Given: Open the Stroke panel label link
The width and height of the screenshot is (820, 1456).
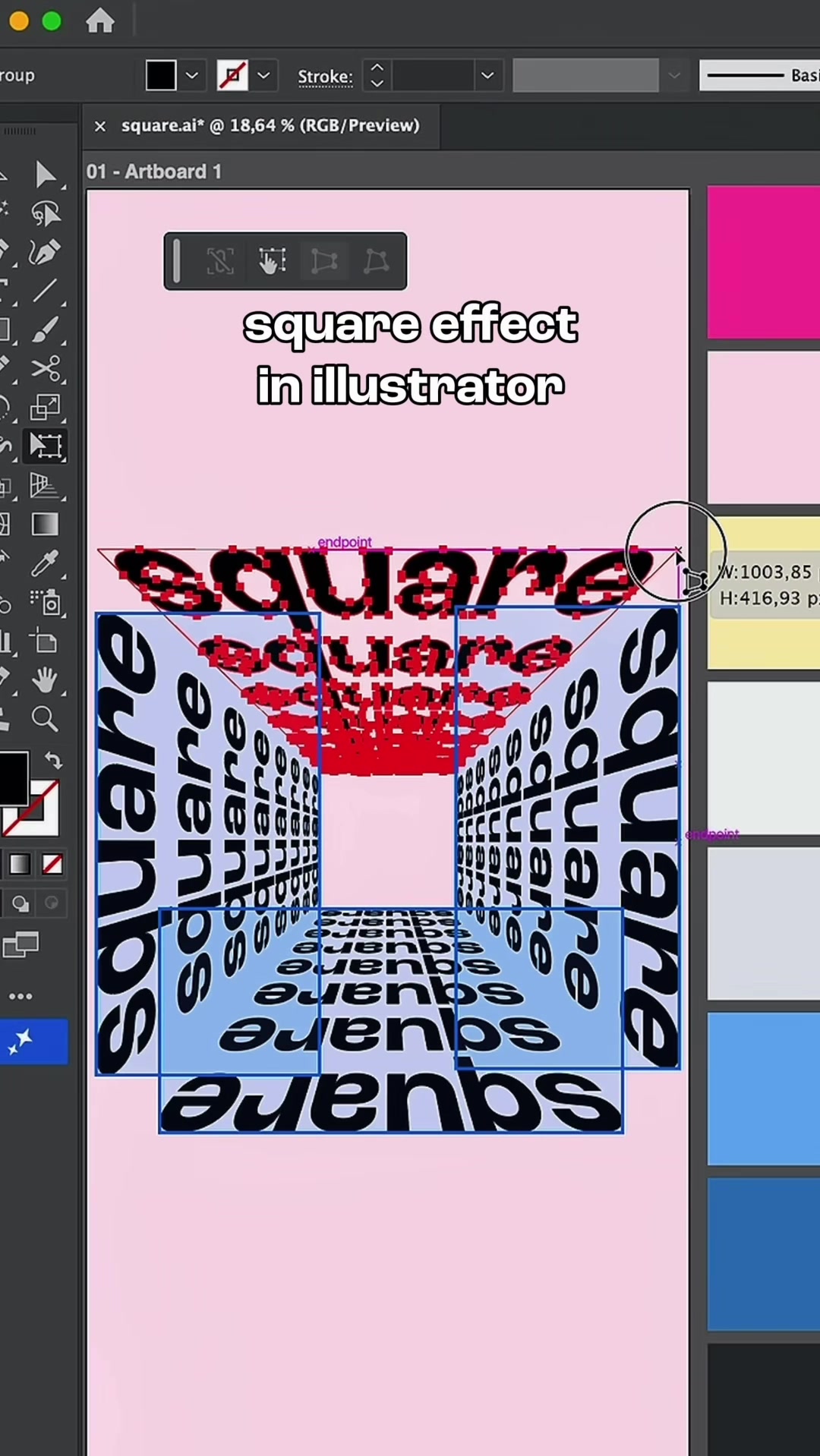Looking at the screenshot, I should 325,77.
